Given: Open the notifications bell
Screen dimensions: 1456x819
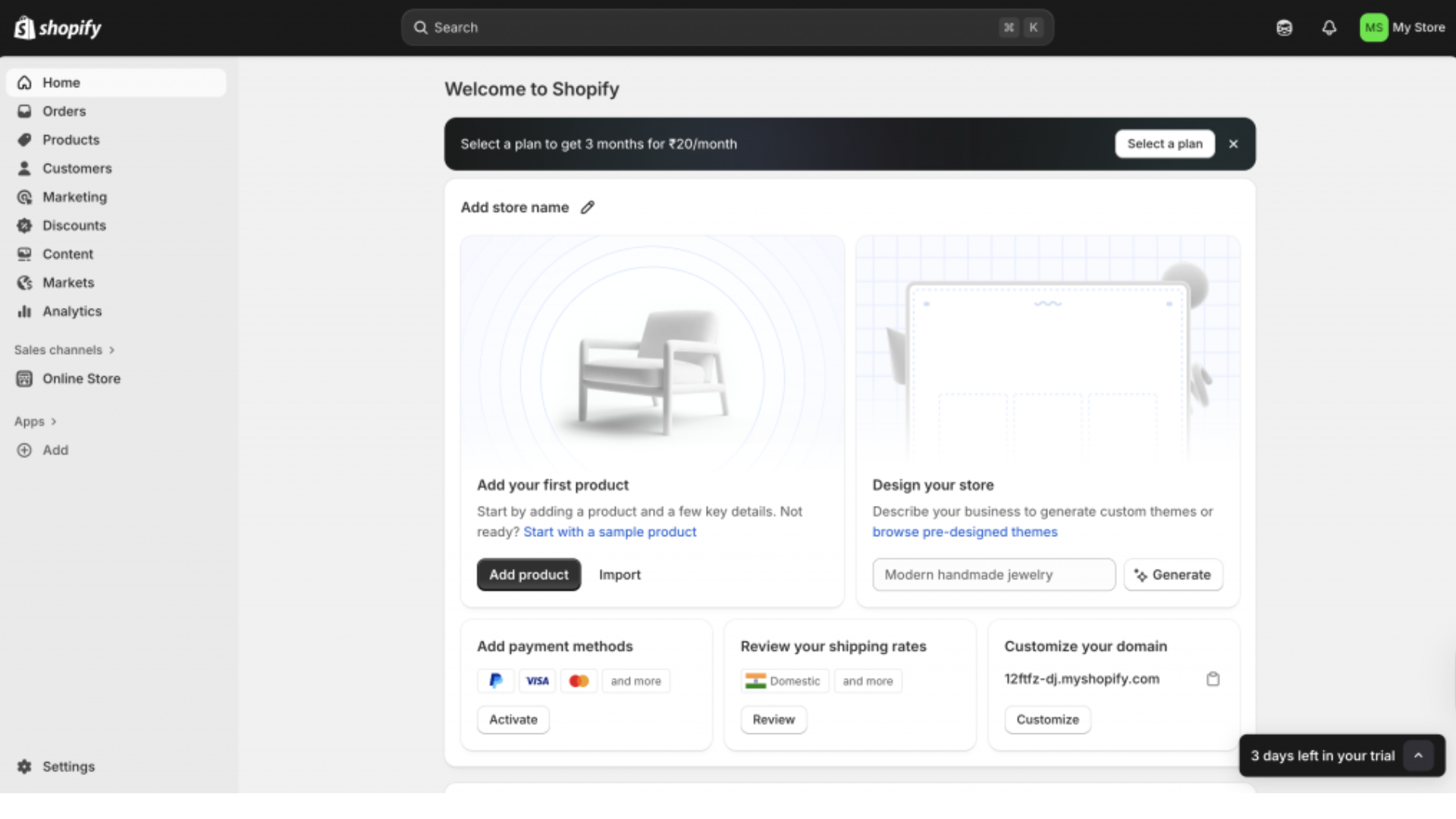Looking at the screenshot, I should pos(1329,28).
